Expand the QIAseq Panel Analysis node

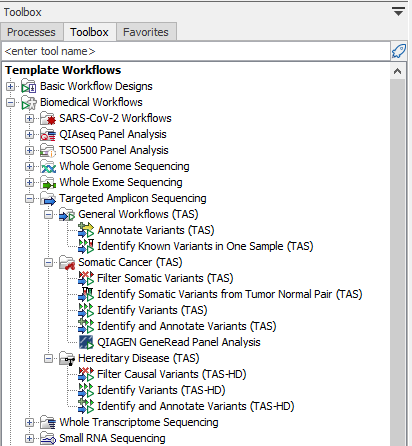[x=29, y=134]
